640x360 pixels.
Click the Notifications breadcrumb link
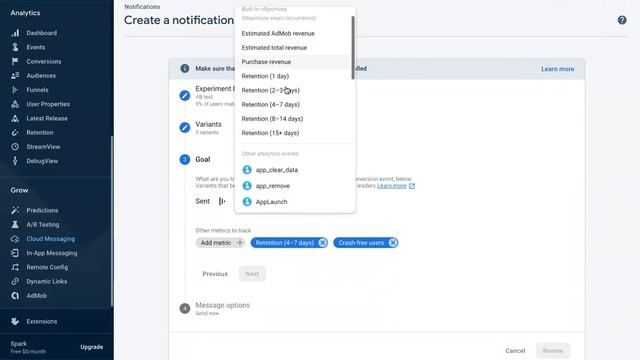[142, 7]
